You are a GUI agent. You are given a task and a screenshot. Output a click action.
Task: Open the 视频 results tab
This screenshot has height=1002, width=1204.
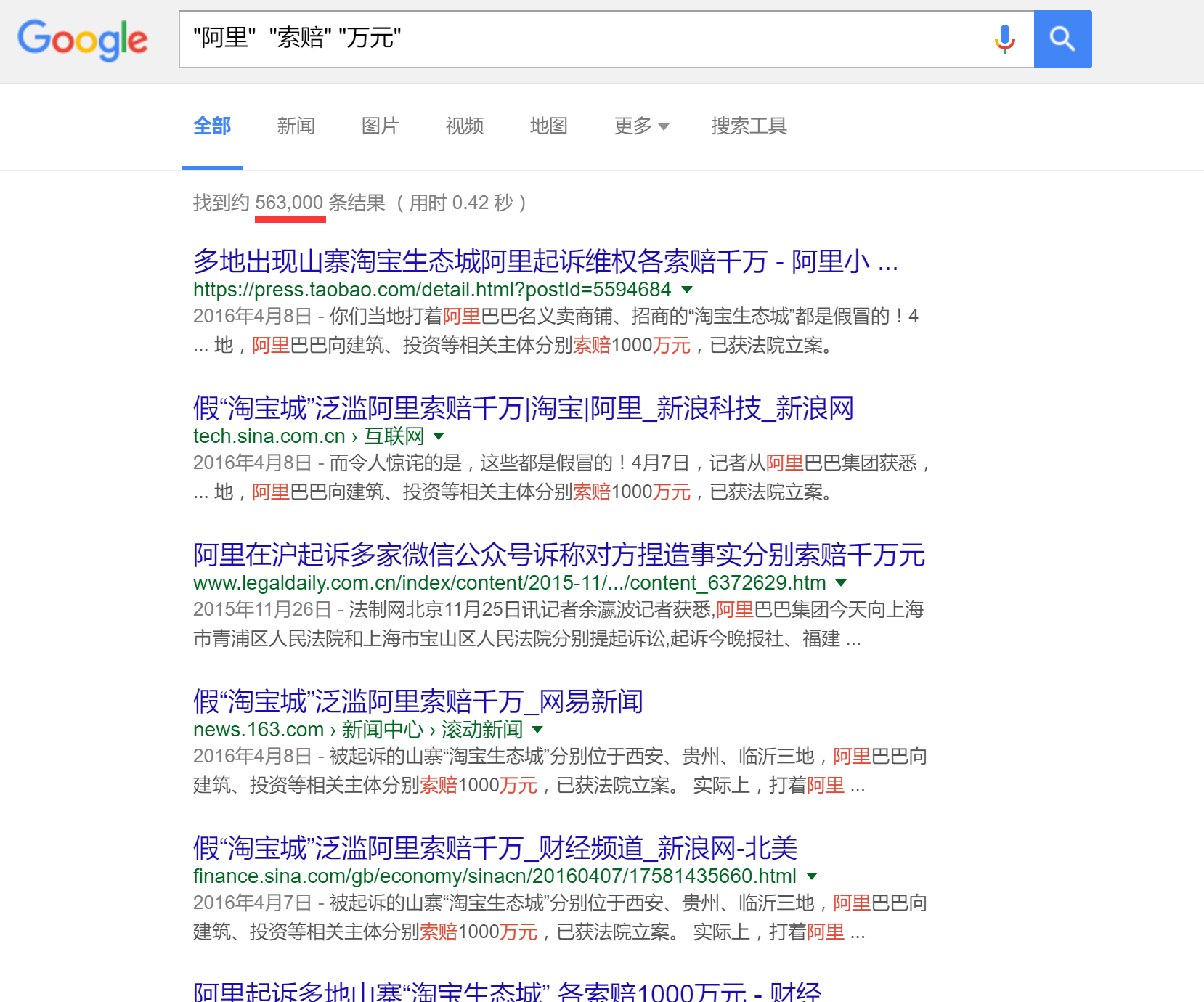464,126
